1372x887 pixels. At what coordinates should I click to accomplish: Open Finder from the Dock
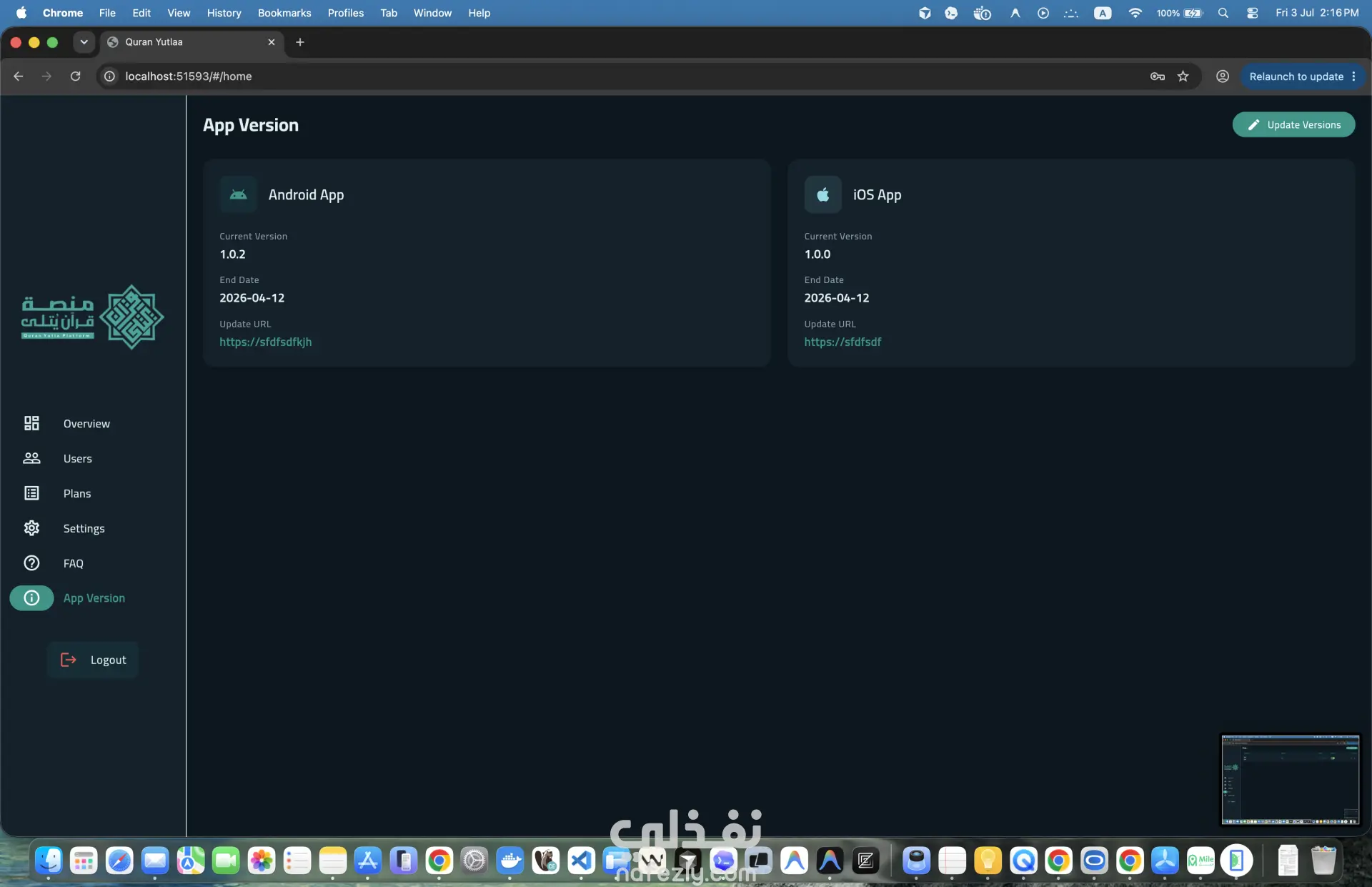tap(49, 861)
